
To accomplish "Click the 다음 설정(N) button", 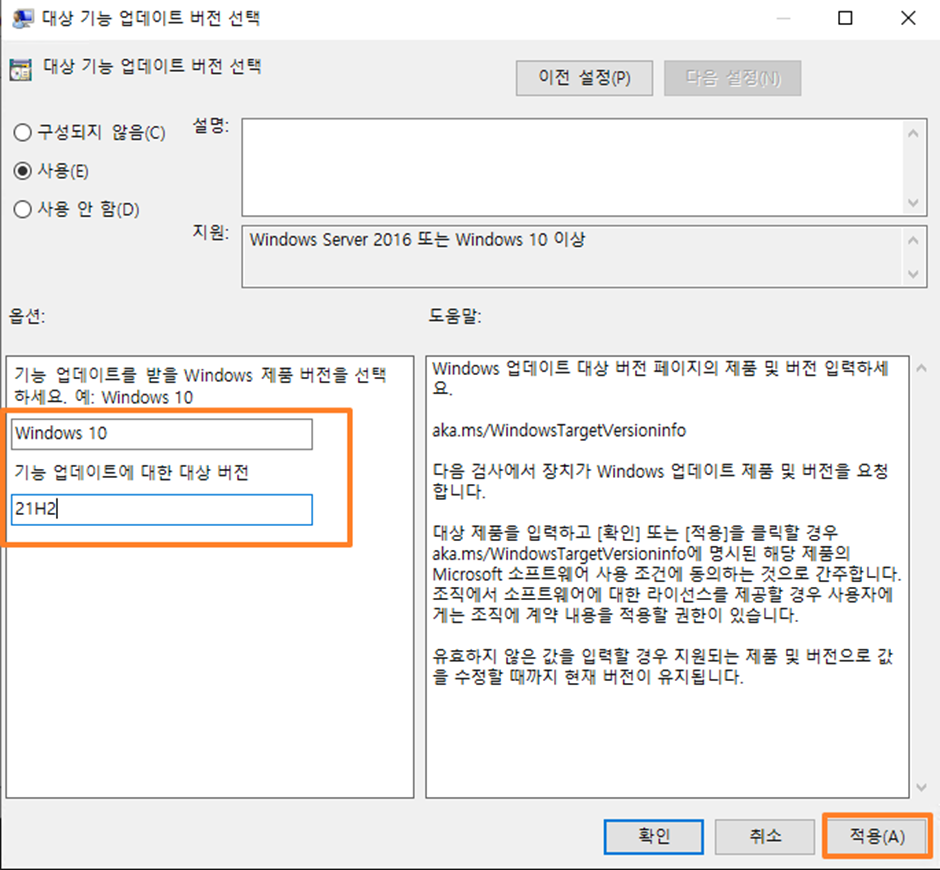I will click(x=732, y=78).
